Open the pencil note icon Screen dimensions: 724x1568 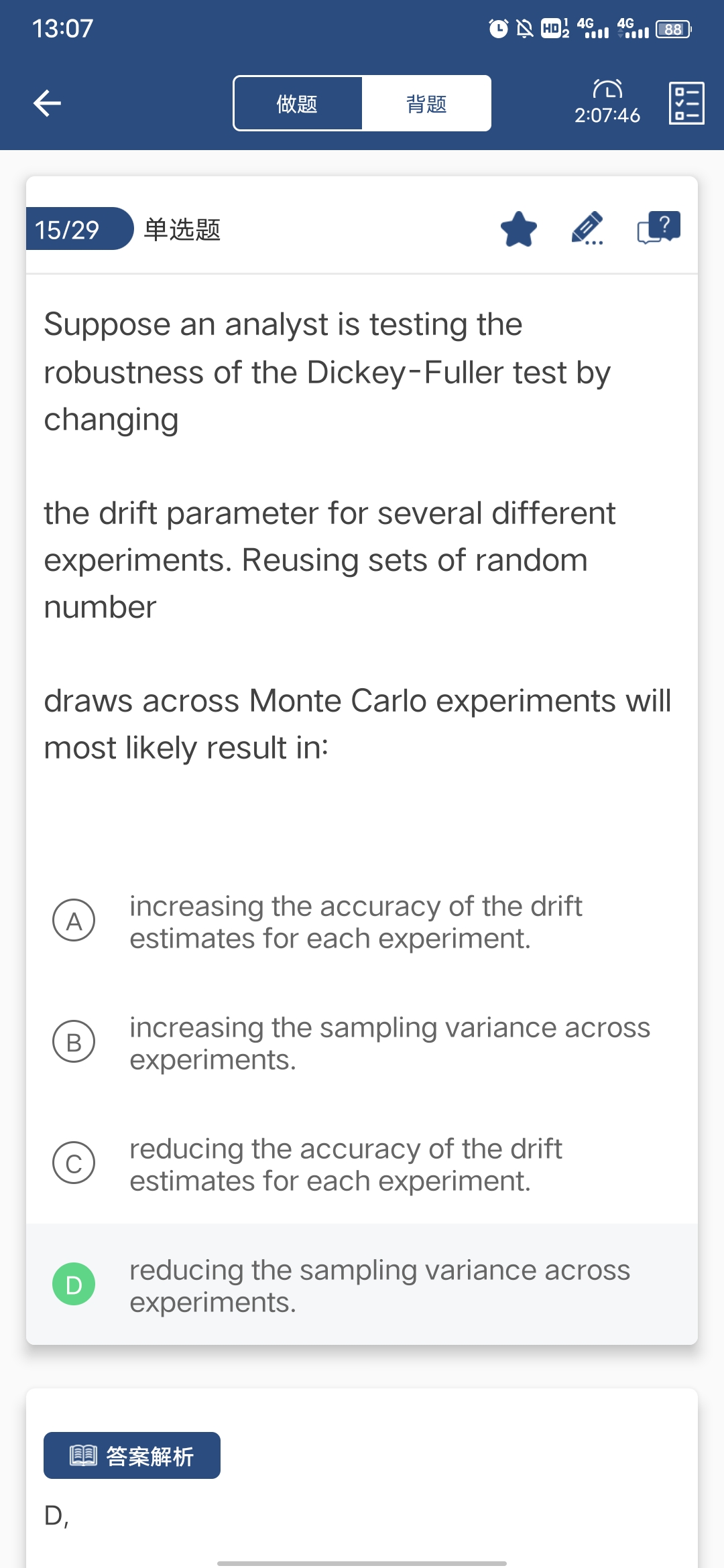coord(588,229)
